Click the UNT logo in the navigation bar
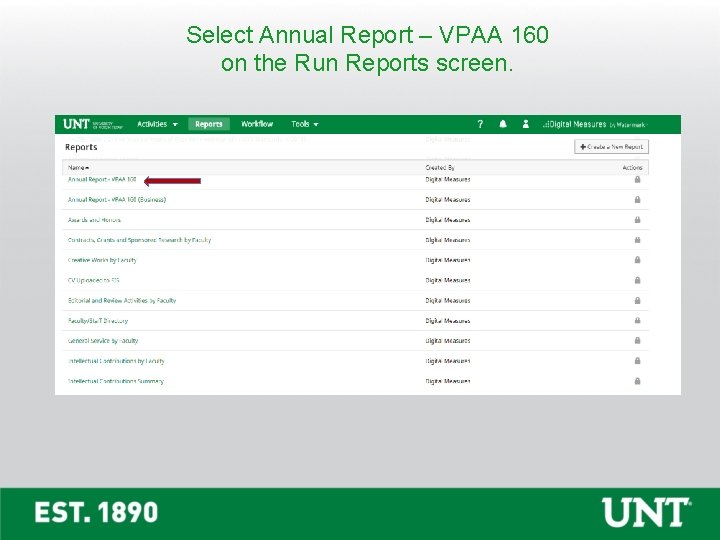This screenshot has height=540, width=720. tap(93, 124)
